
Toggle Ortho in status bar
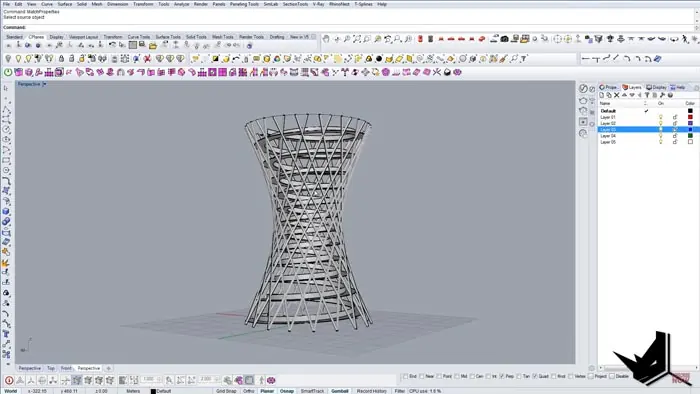(x=249, y=391)
